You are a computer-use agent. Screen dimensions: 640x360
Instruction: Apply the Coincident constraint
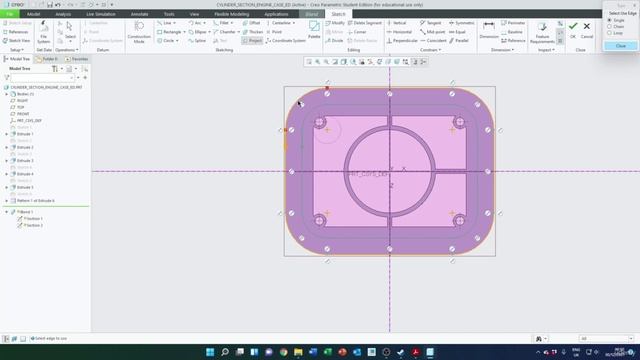coord(433,41)
